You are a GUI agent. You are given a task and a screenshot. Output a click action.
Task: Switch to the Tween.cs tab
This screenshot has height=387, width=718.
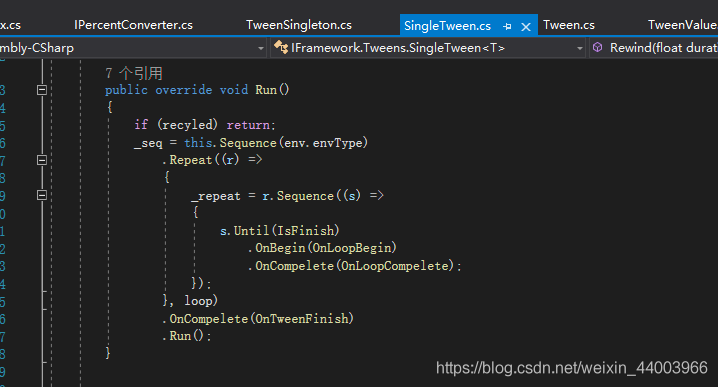click(x=569, y=25)
